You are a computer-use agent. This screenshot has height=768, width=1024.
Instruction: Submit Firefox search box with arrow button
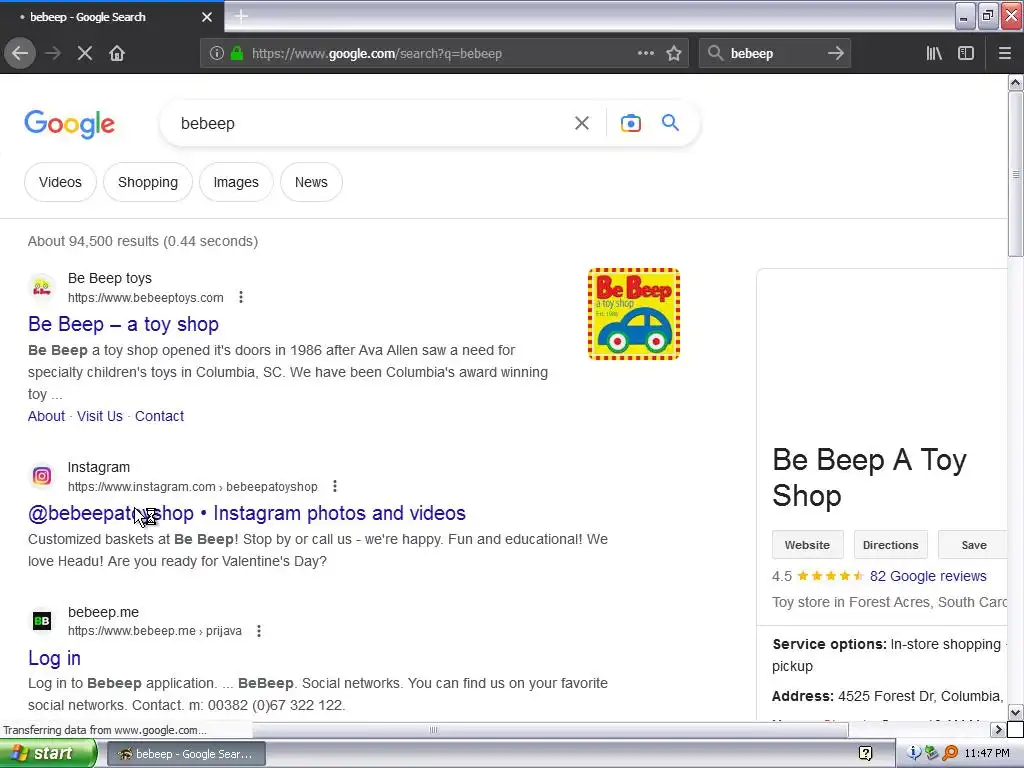[836, 54]
